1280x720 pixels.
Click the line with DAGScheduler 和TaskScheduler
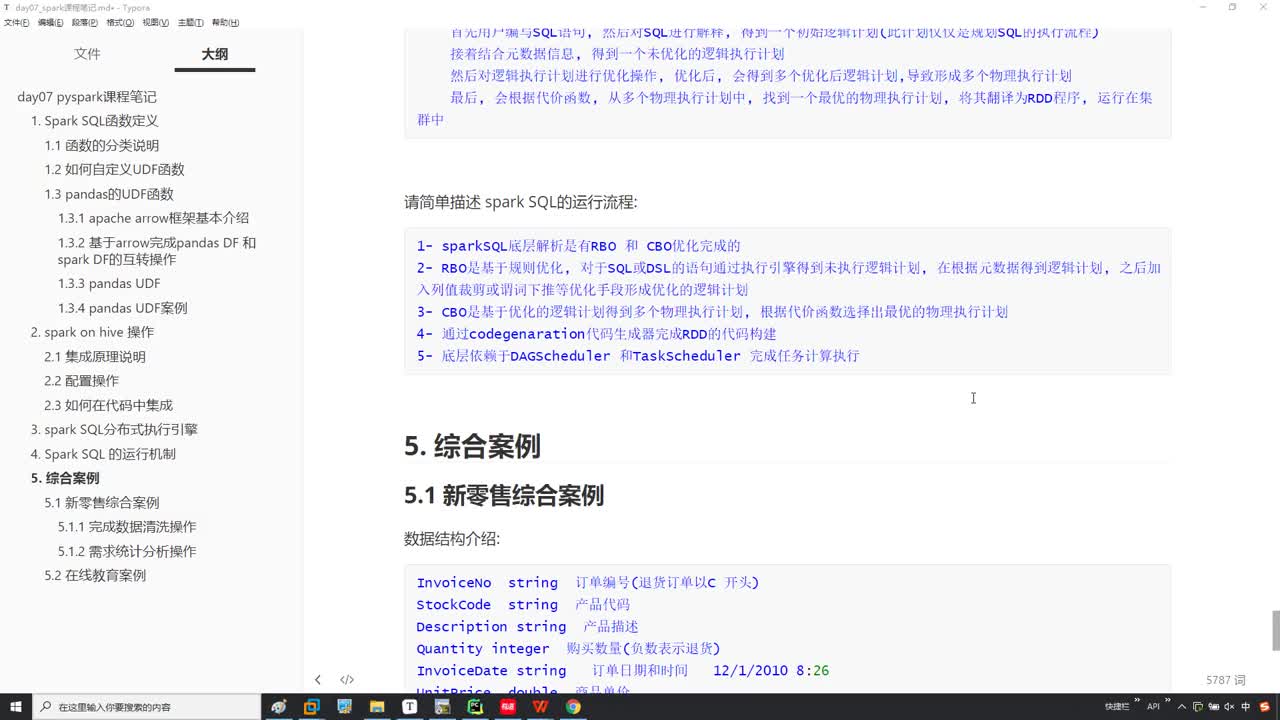point(638,356)
